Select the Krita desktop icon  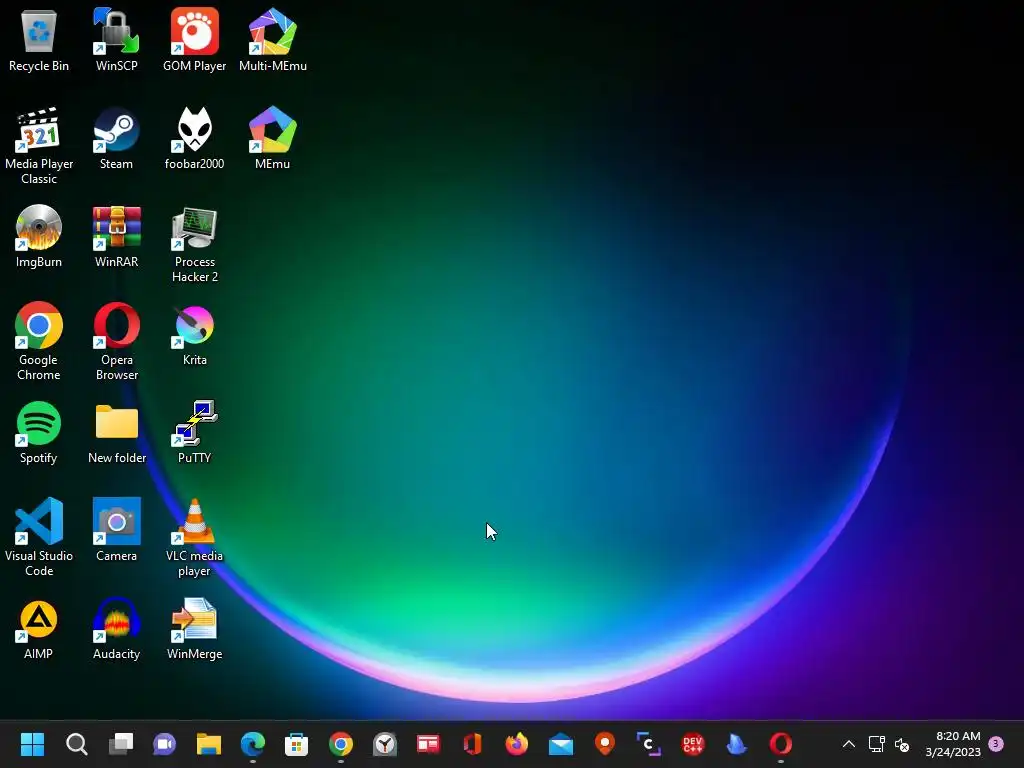tap(195, 334)
